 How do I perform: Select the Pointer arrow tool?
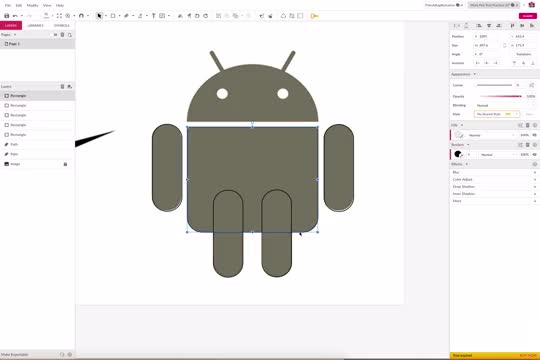point(100,16)
